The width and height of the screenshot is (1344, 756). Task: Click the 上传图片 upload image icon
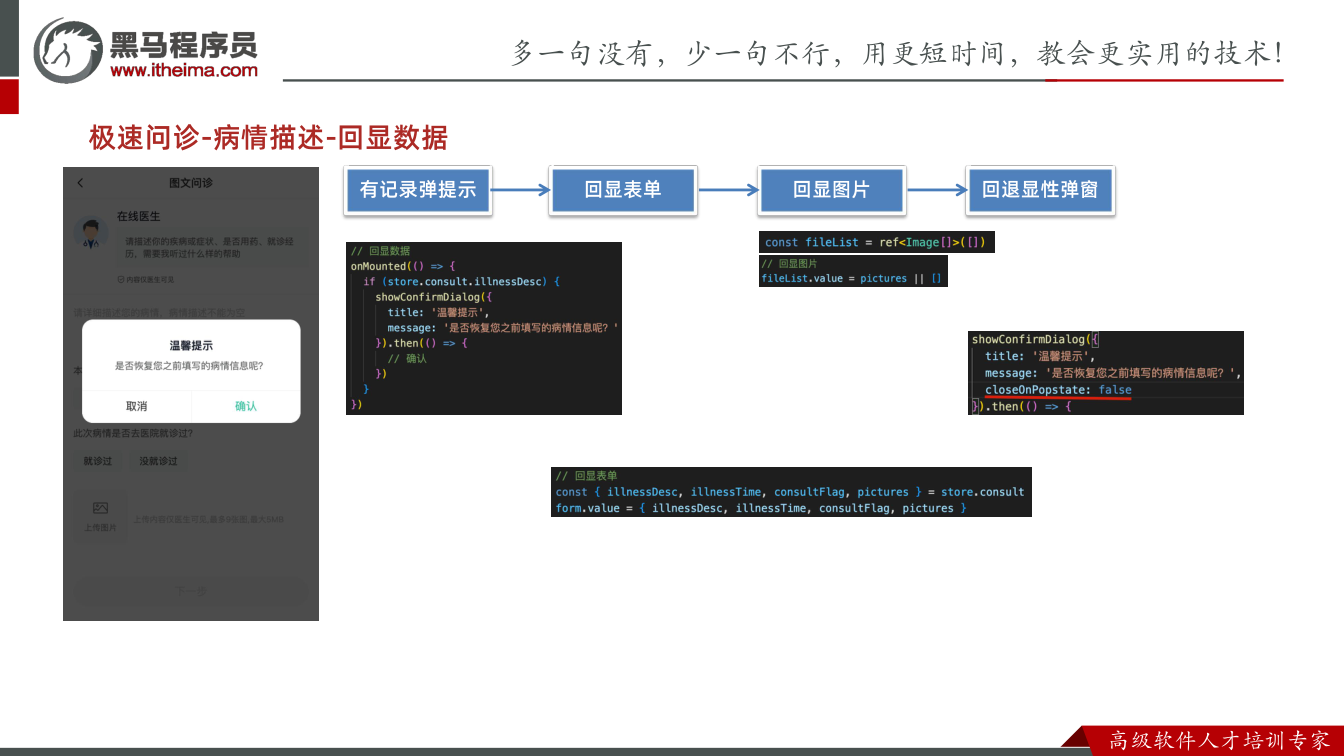[100, 508]
